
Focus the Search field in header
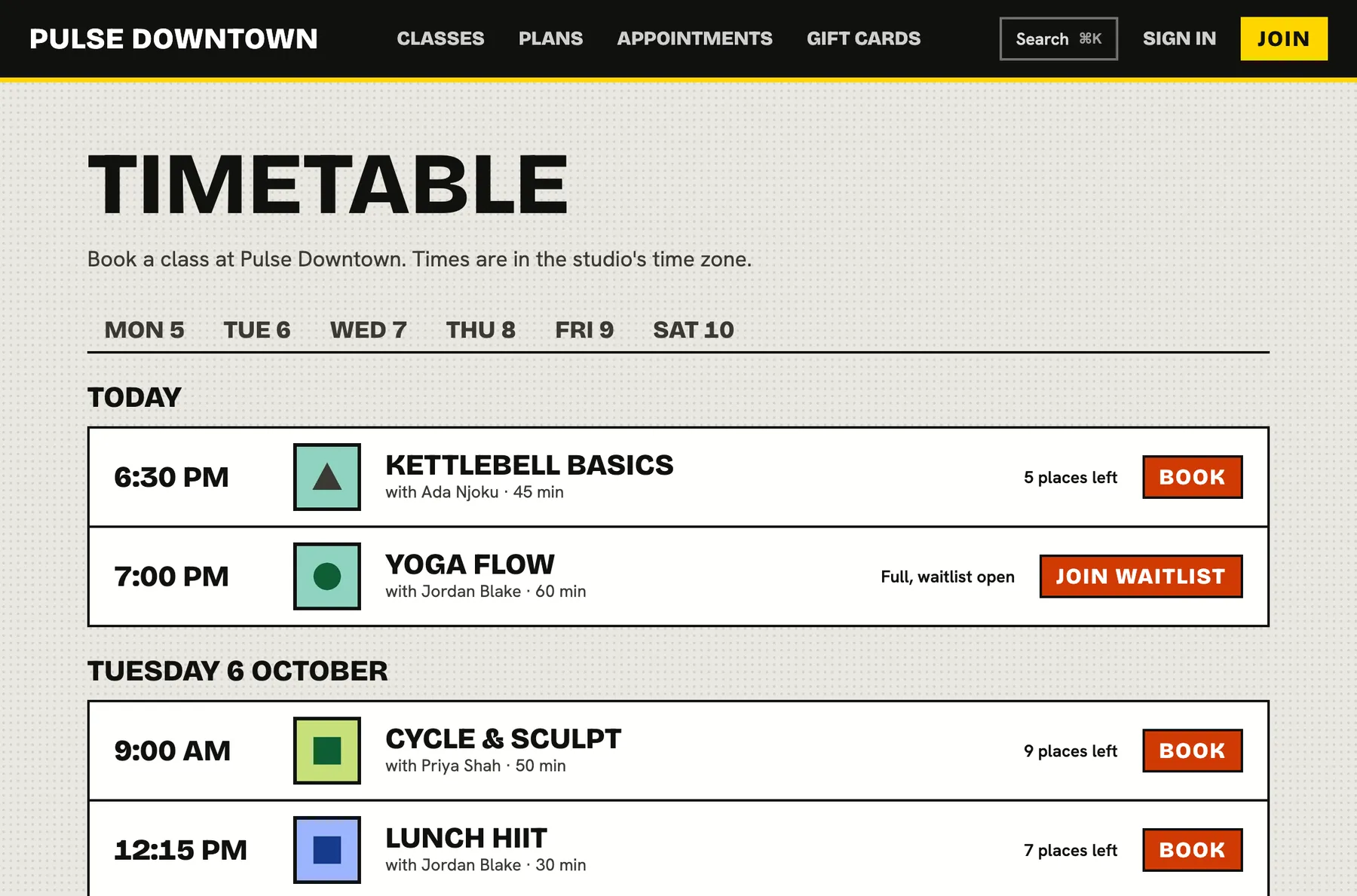pyautogui.click(x=1058, y=38)
